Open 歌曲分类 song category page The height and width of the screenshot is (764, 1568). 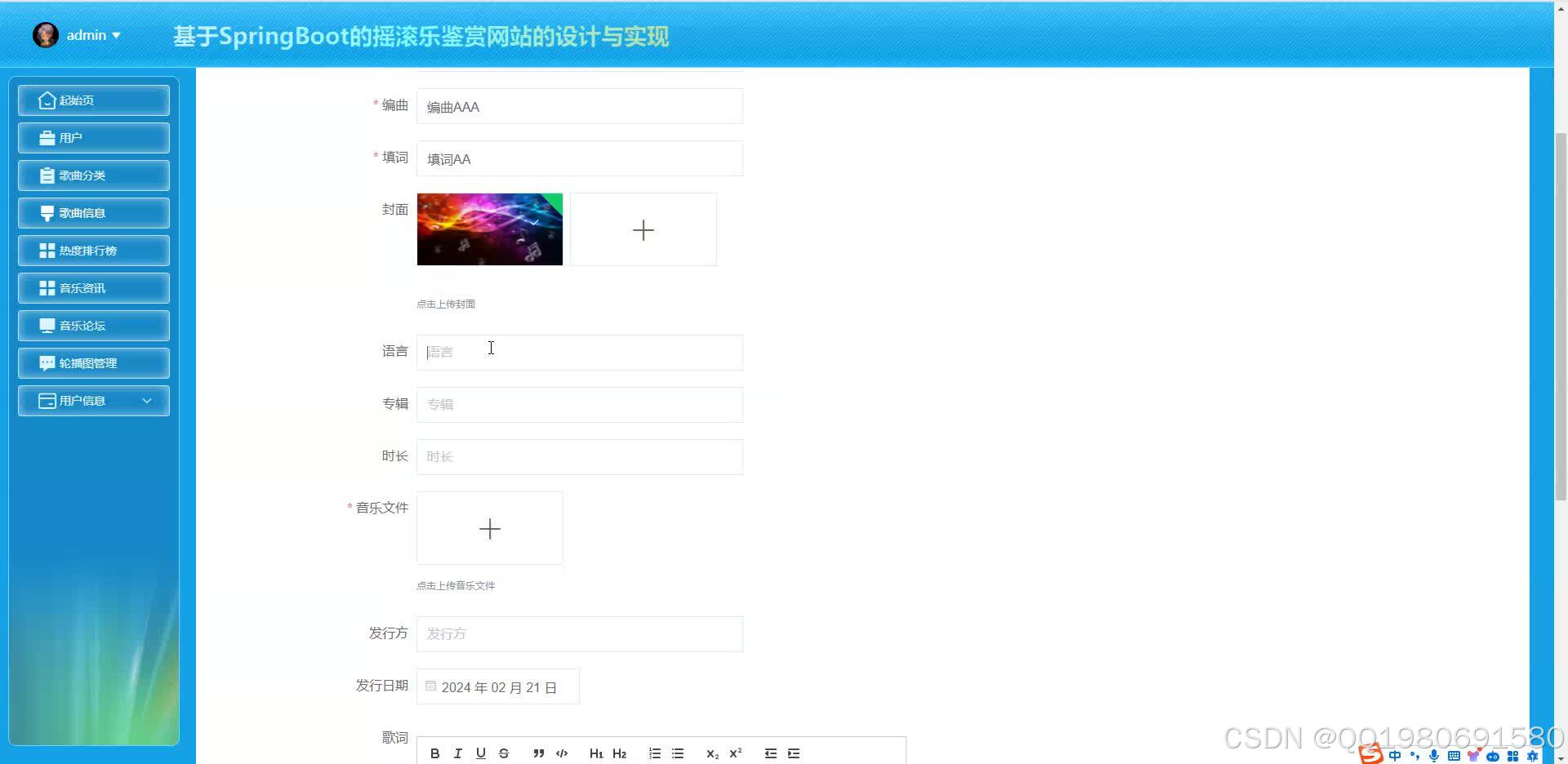[x=93, y=175]
